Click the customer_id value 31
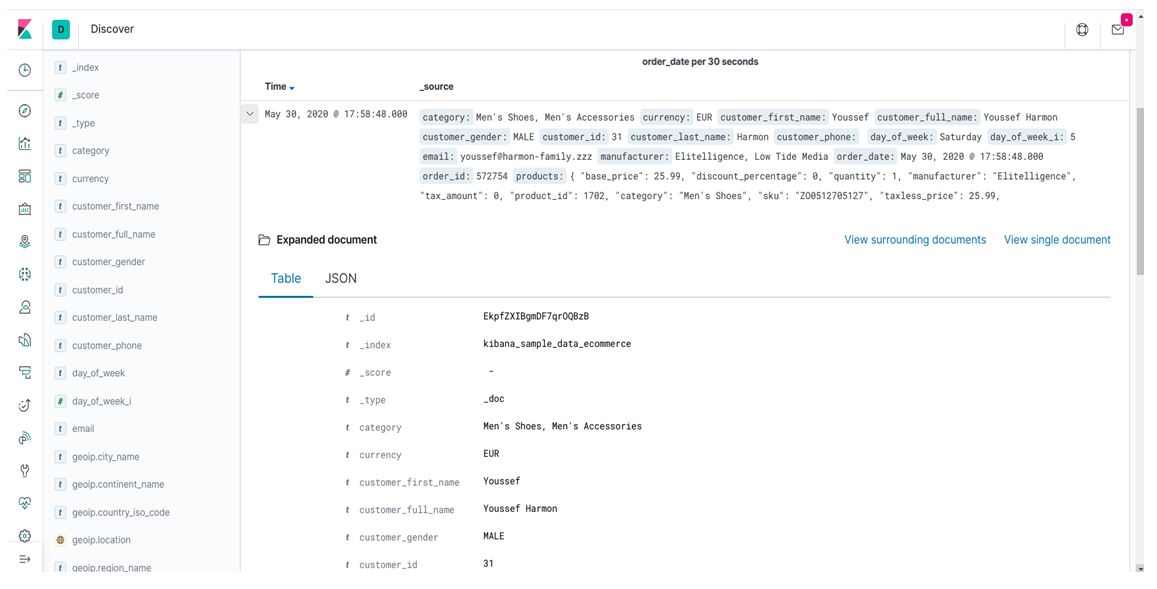 pos(488,564)
